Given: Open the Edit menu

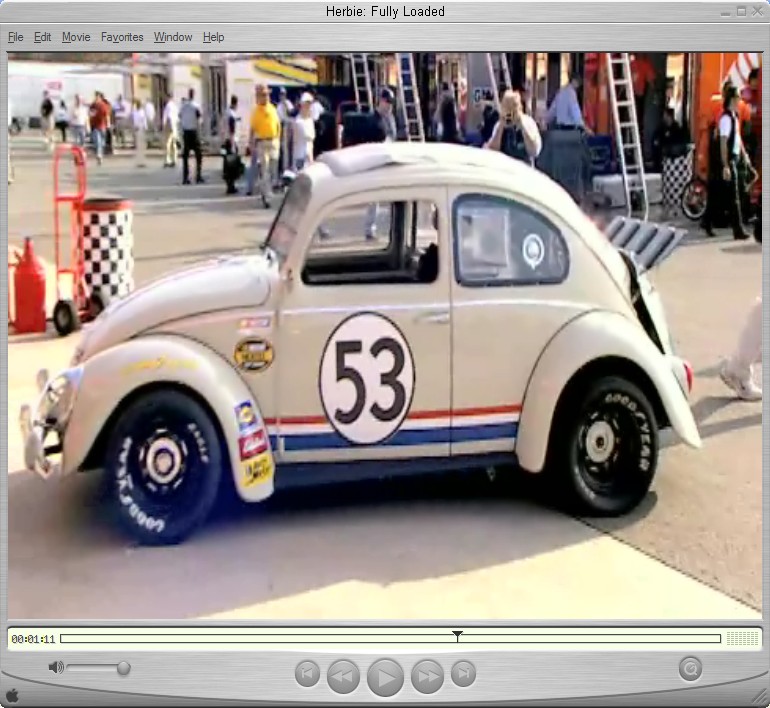Looking at the screenshot, I should pyautogui.click(x=42, y=37).
